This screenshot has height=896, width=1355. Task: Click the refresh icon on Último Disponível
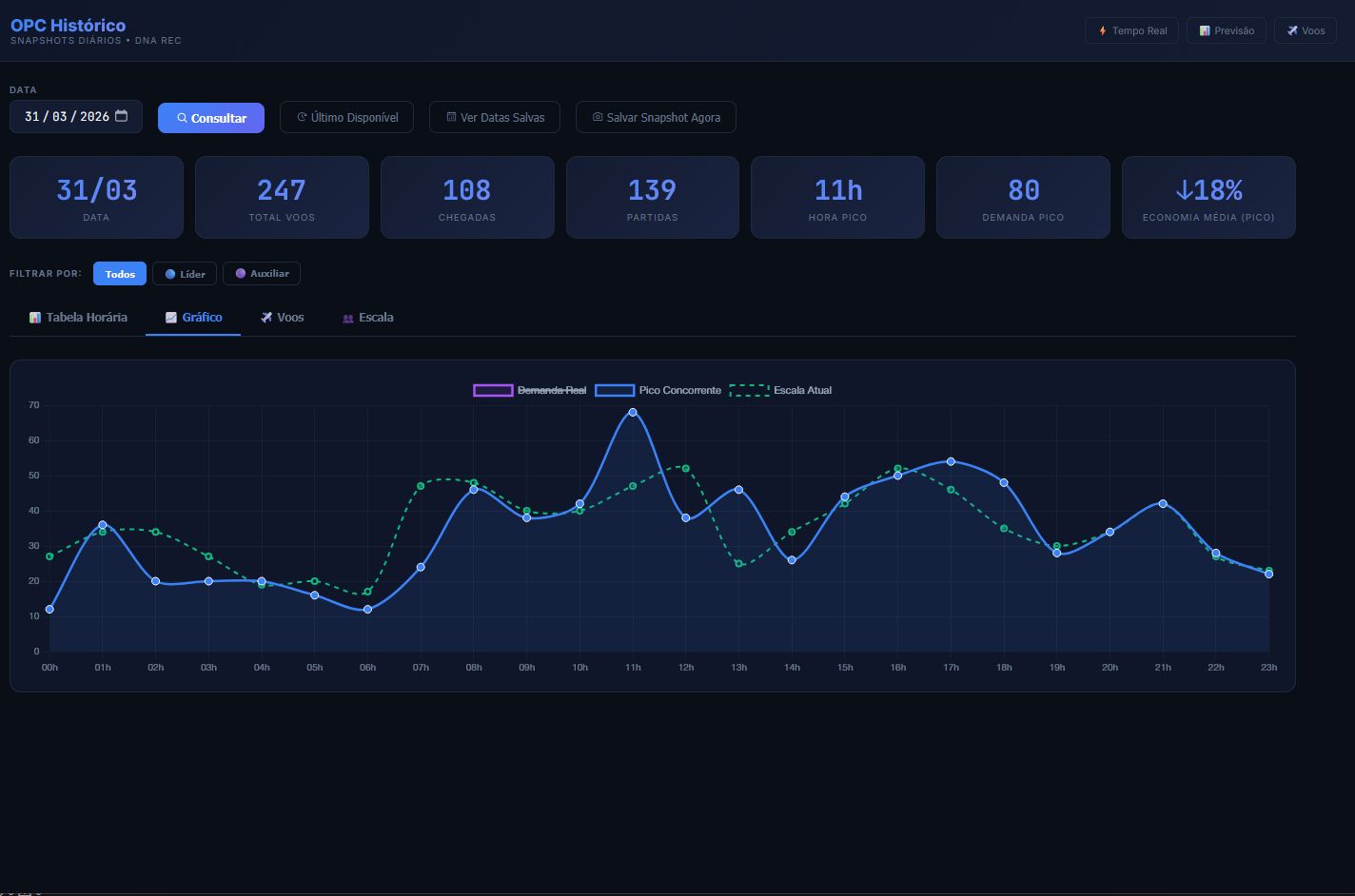[x=302, y=117]
